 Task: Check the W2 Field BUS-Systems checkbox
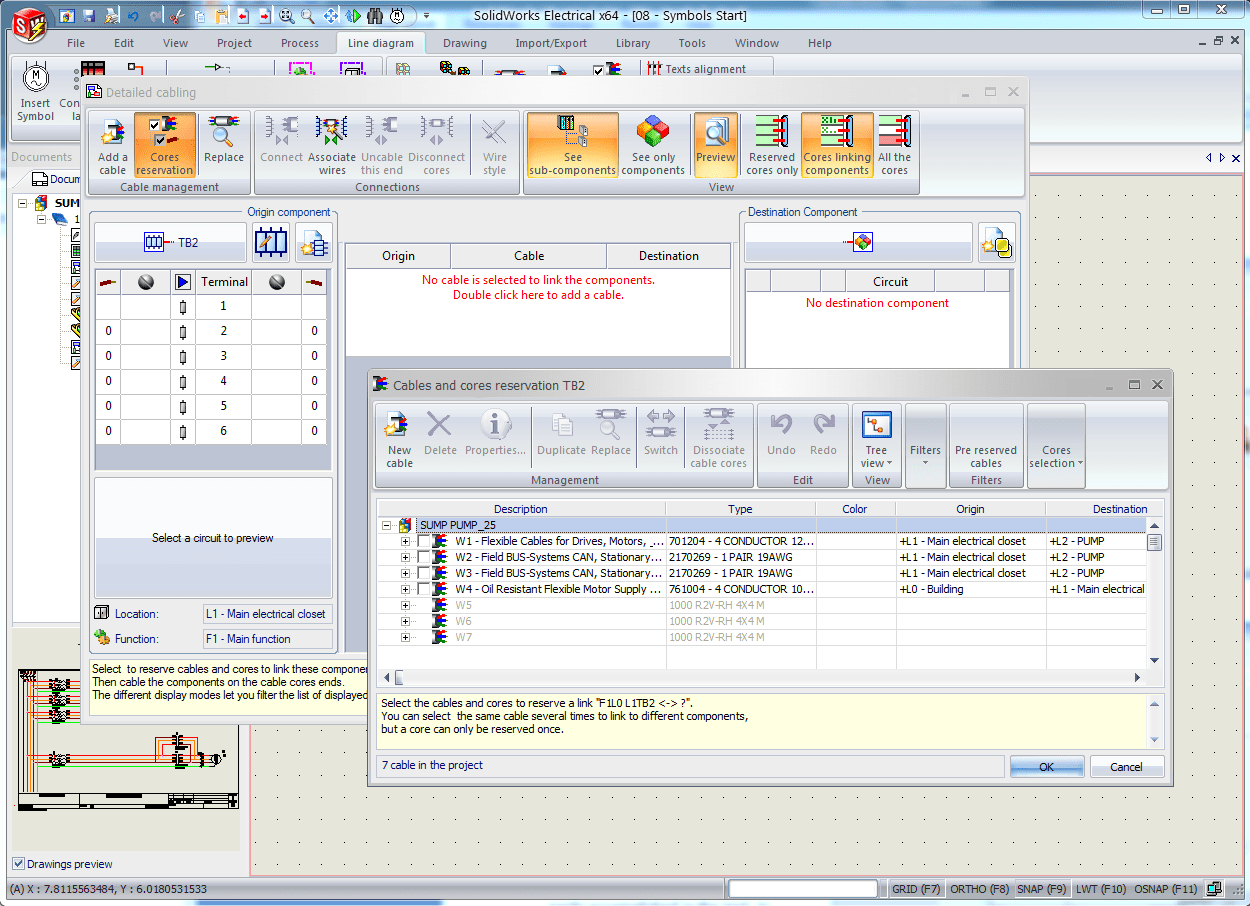click(424, 558)
